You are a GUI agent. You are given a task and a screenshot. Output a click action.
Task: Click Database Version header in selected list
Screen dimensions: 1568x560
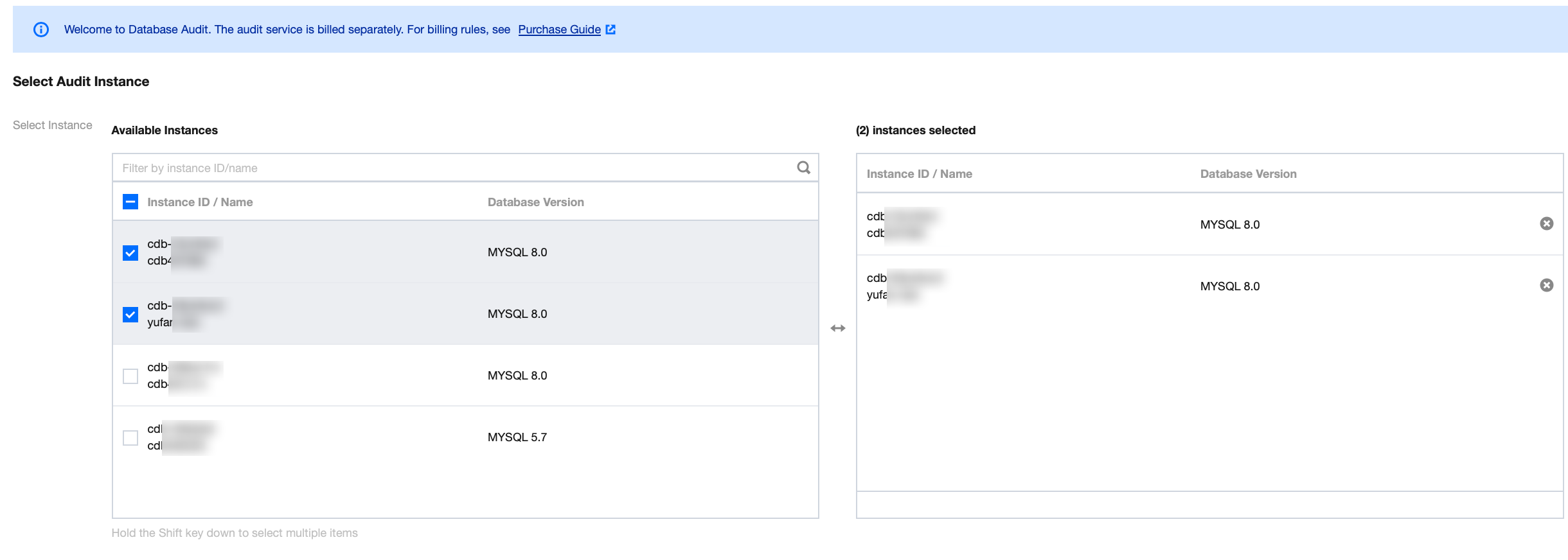[x=1248, y=174]
